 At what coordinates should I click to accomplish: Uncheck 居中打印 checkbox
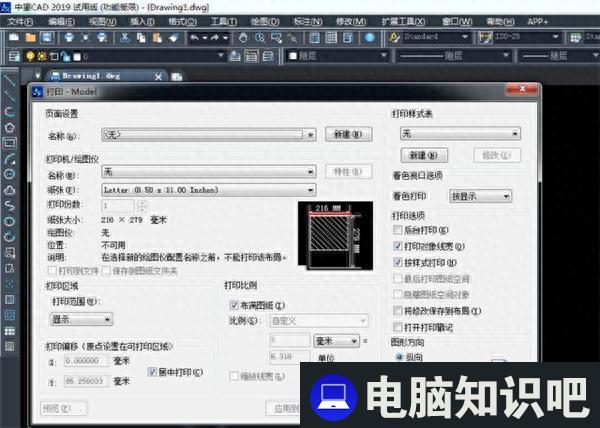tap(152, 372)
